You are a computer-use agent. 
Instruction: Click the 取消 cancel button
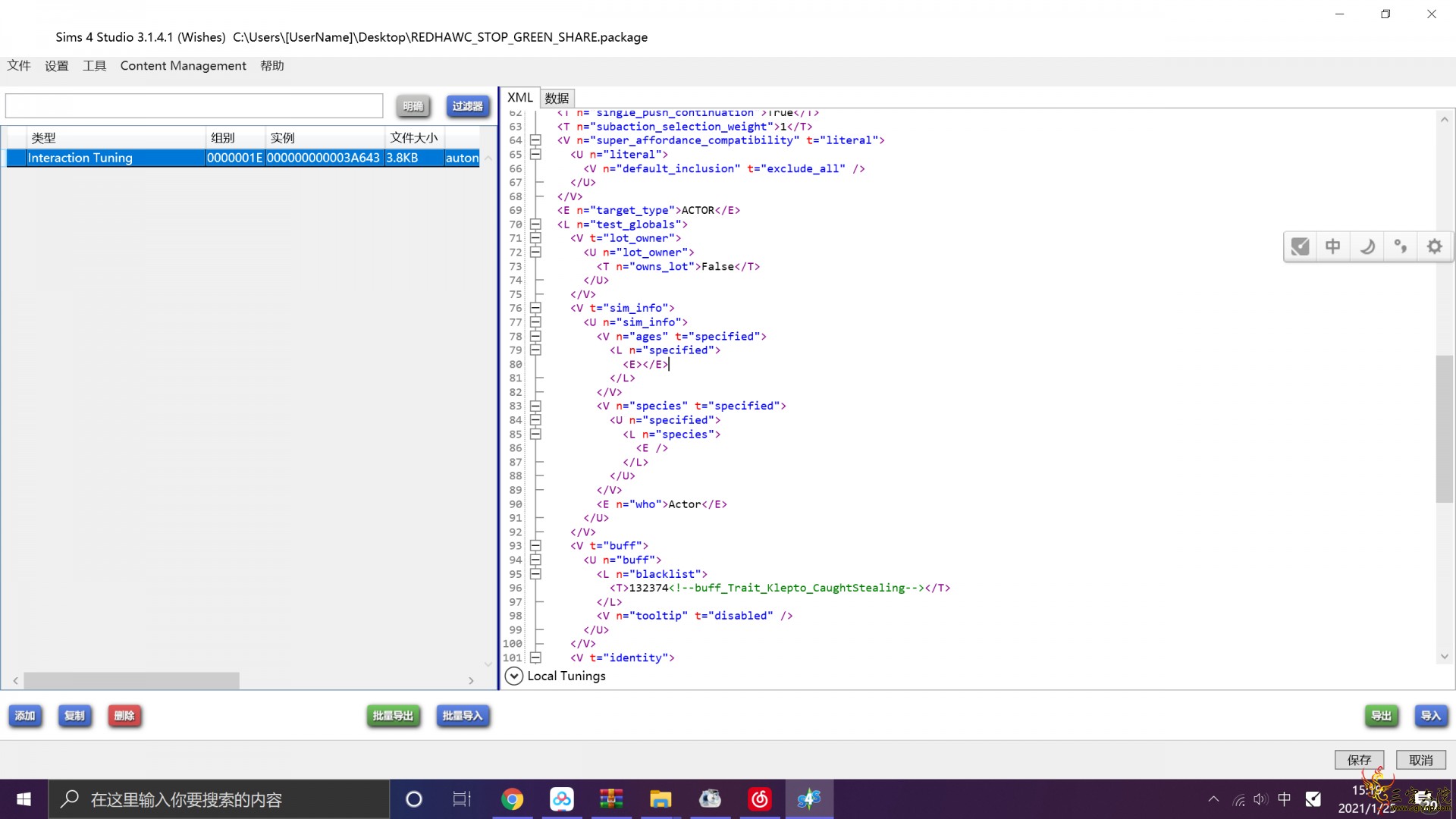point(1420,760)
